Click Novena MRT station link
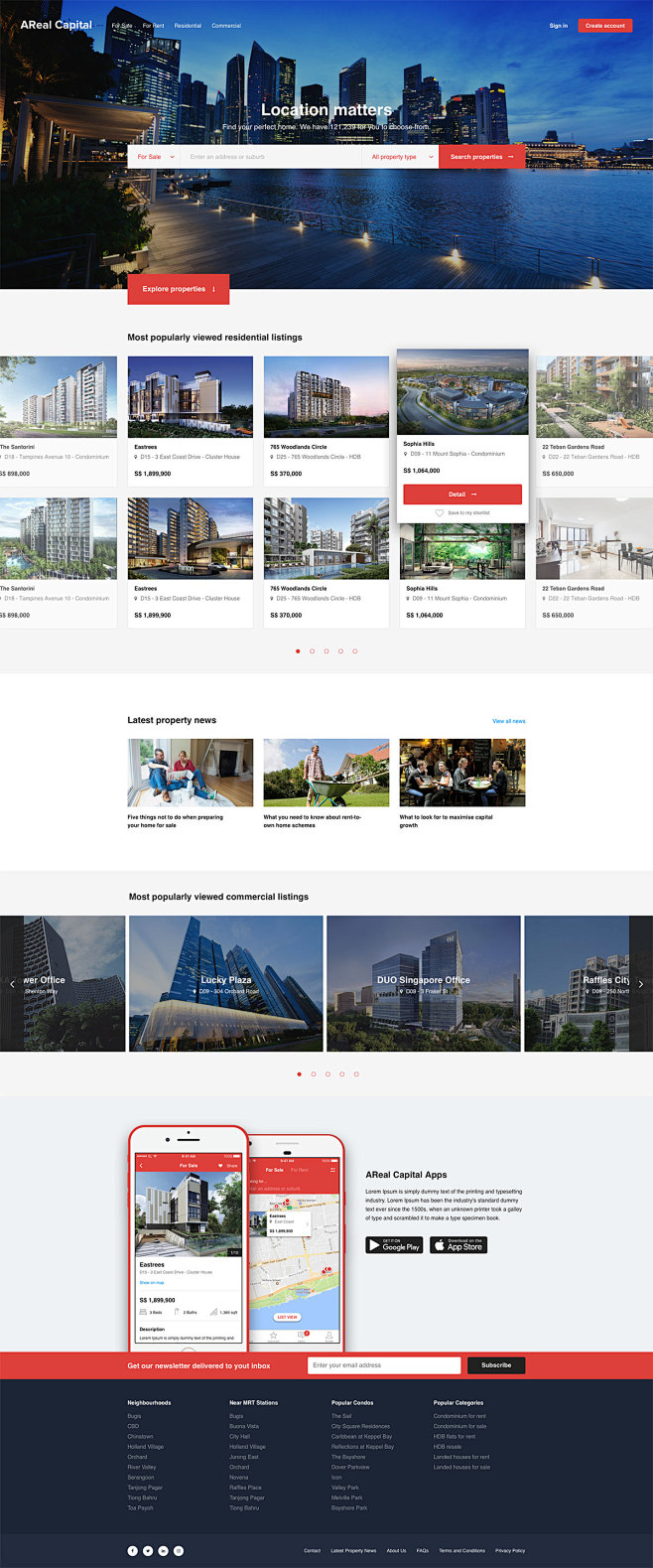 (239, 1477)
